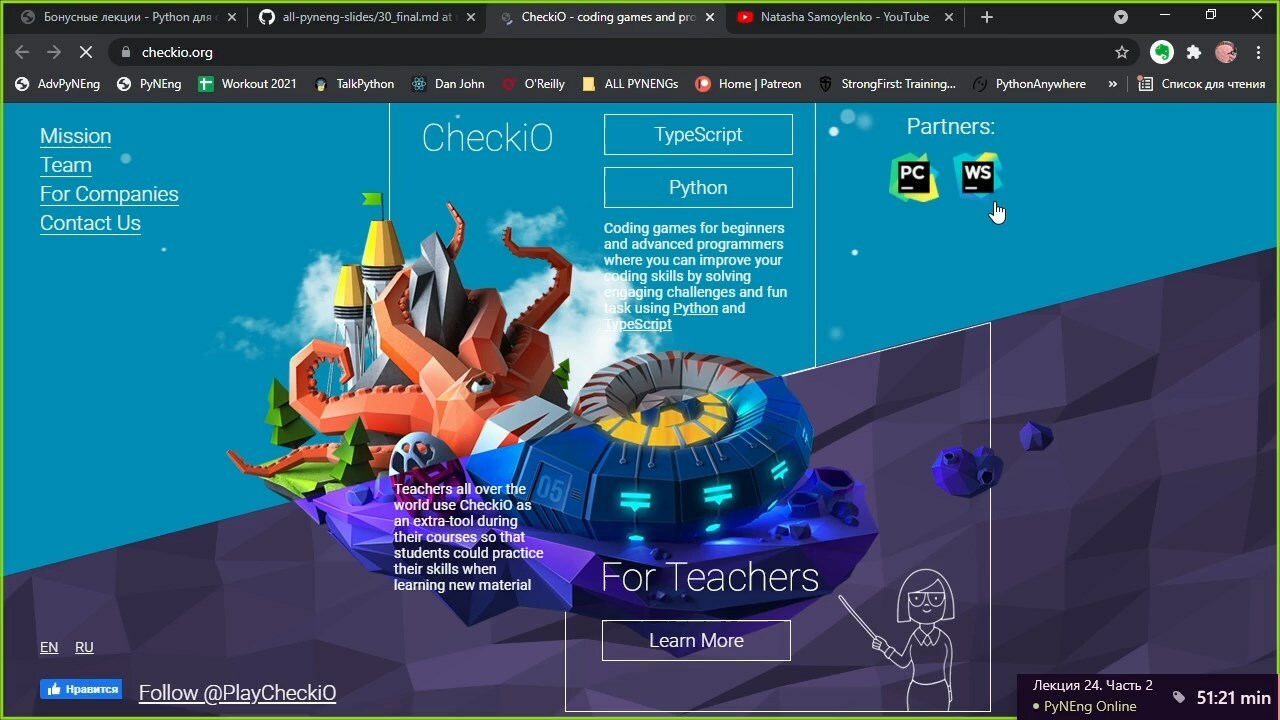The image size is (1280, 720).
Task: Open the tab search dropdown arrow
Action: click(x=1121, y=17)
